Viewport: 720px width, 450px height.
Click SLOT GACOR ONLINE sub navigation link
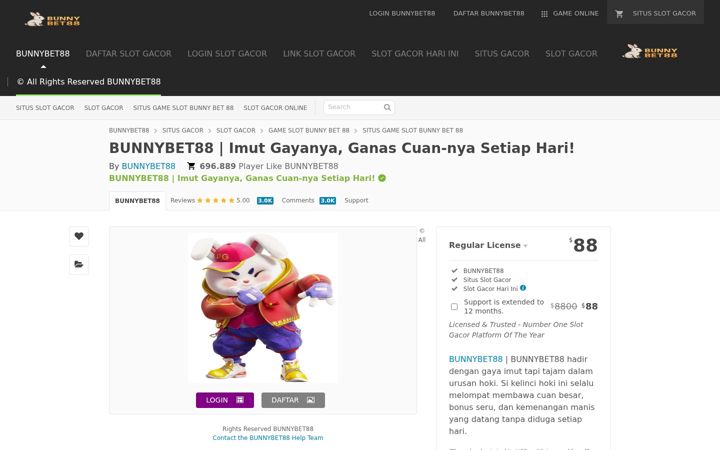pos(275,108)
